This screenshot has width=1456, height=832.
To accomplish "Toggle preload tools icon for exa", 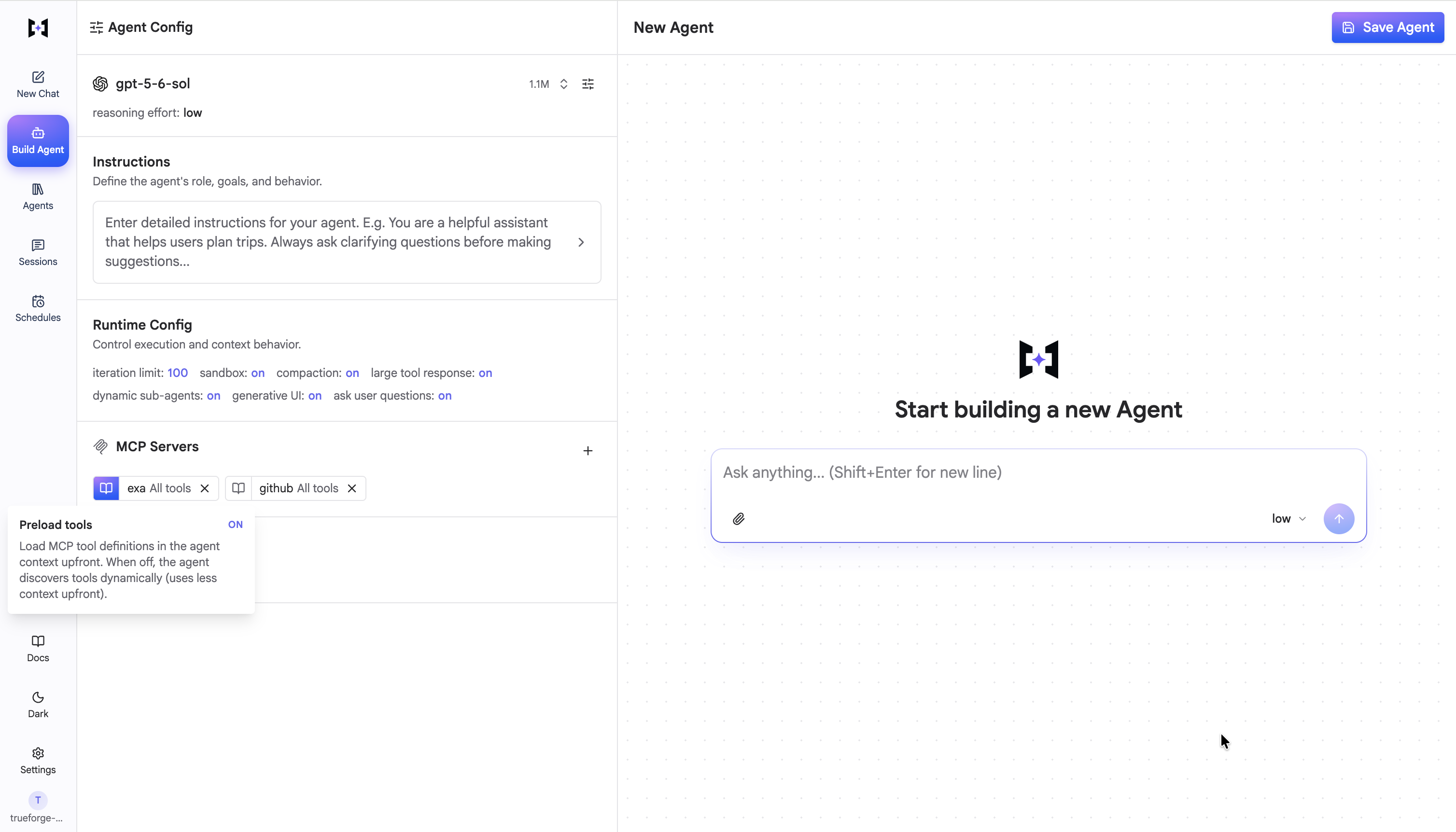I will [x=106, y=488].
